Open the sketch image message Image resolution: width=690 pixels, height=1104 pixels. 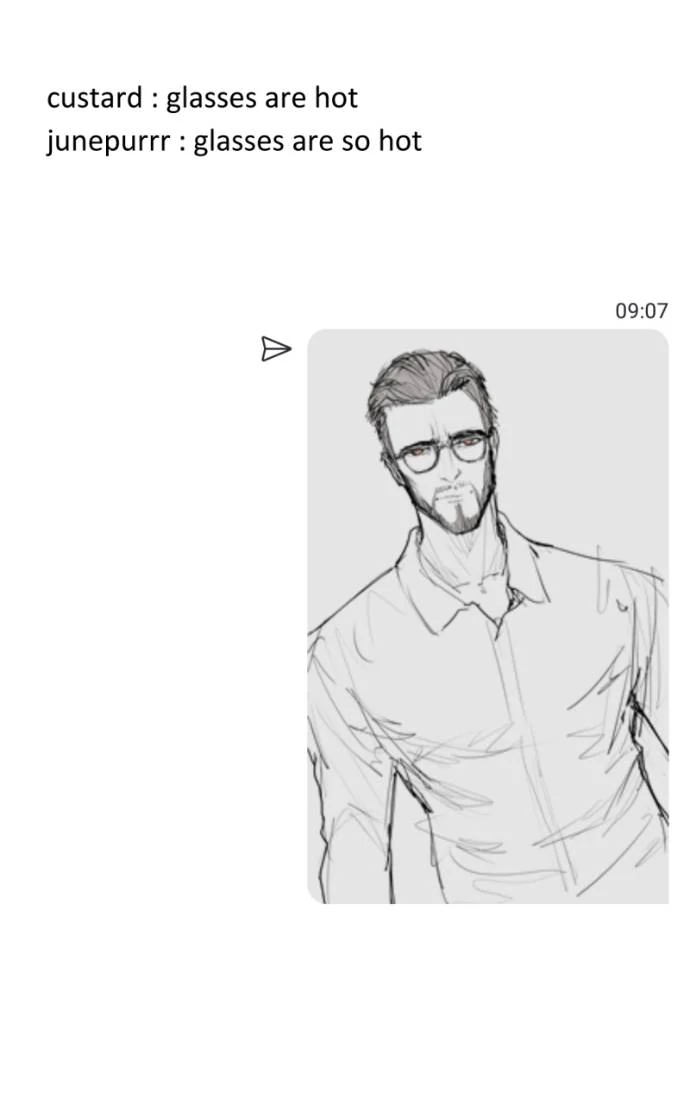[x=488, y=616]
